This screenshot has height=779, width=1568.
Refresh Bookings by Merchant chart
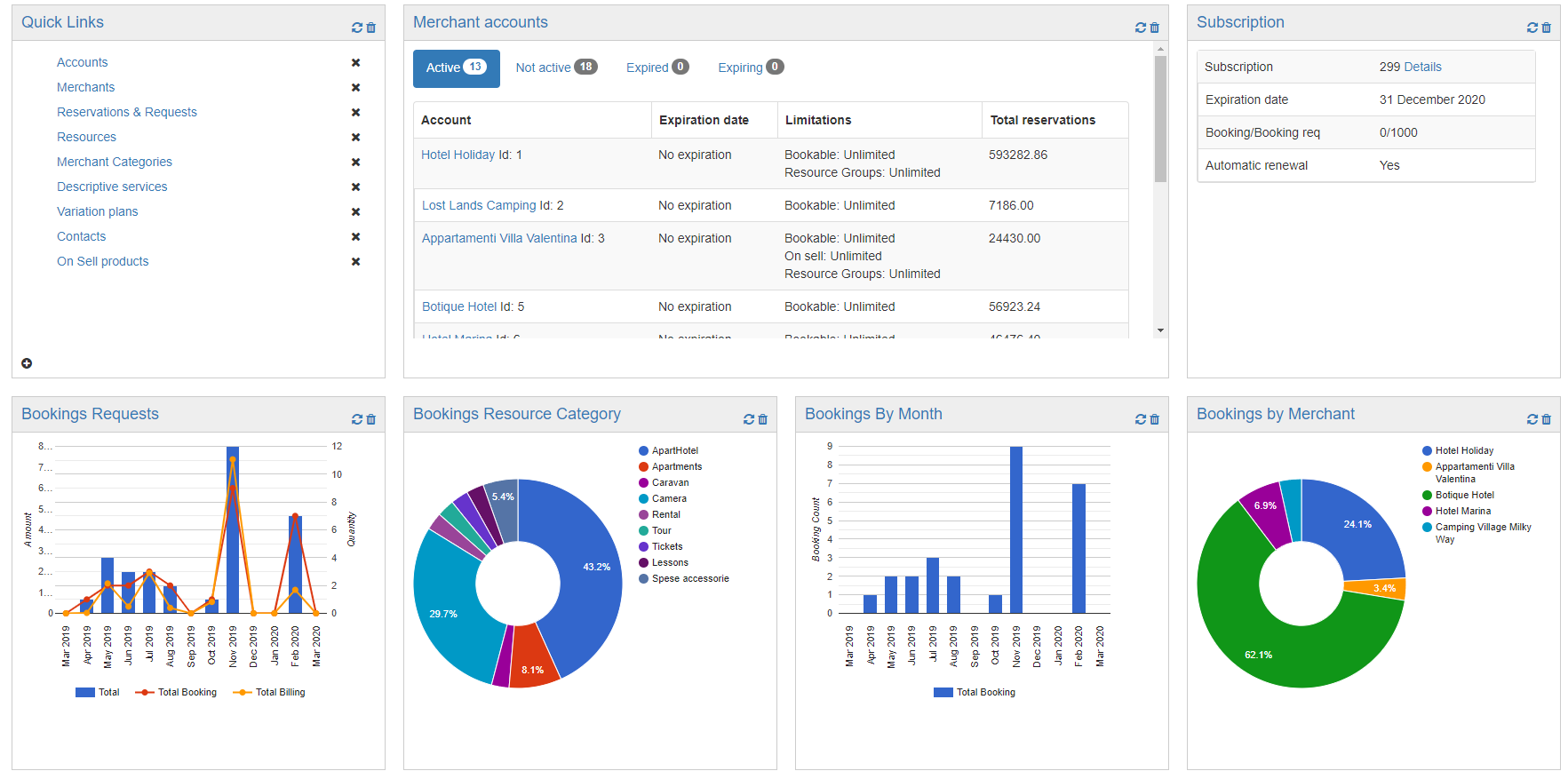click(x=1532, y=419)
